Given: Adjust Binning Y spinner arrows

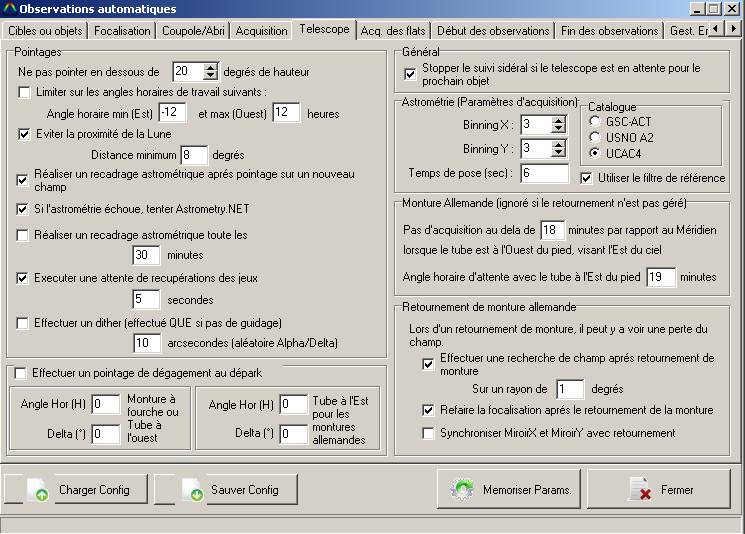Looking at the screenshot, I should [x=558, y=149].
